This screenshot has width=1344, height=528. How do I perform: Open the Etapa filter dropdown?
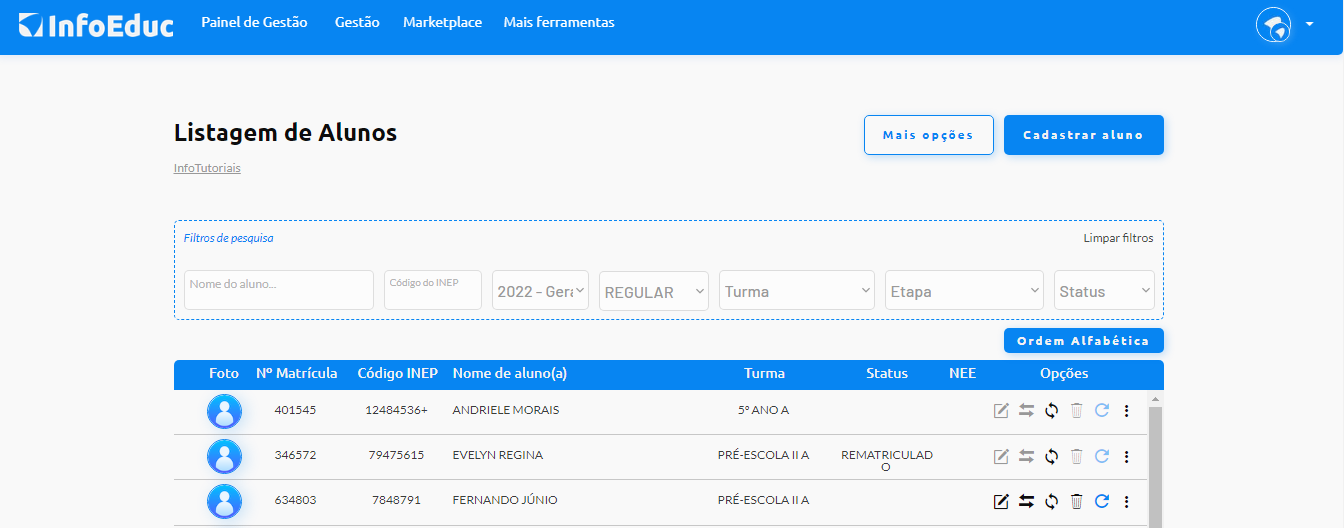964,290
